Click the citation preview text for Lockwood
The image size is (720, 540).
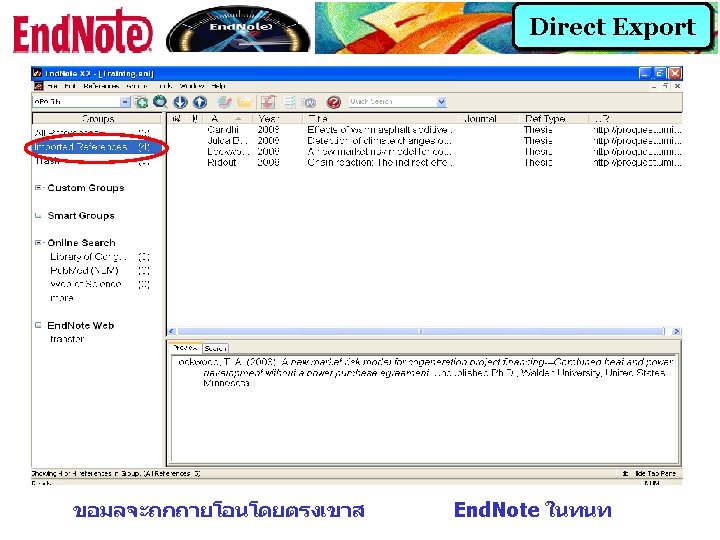tap(425, 372)
